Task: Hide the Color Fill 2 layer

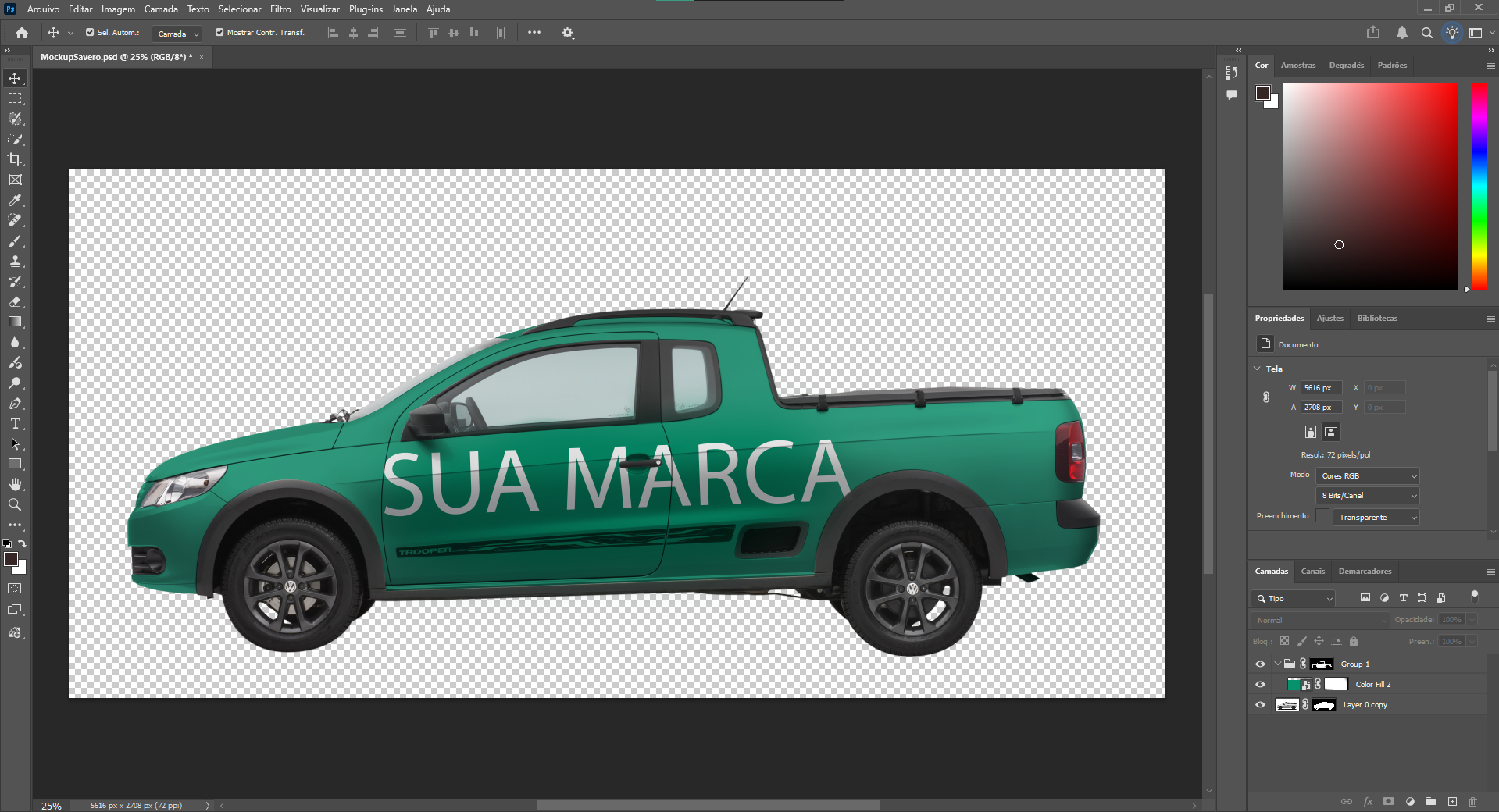Action: click(x=1260, y=685)
